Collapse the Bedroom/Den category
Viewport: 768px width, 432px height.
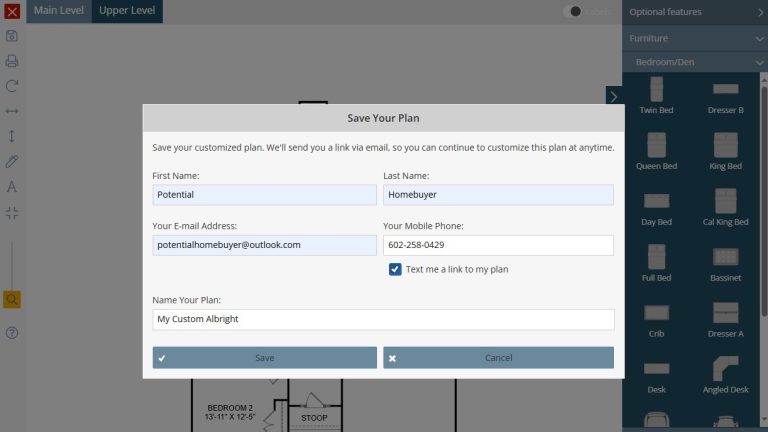tap(695, 62)
